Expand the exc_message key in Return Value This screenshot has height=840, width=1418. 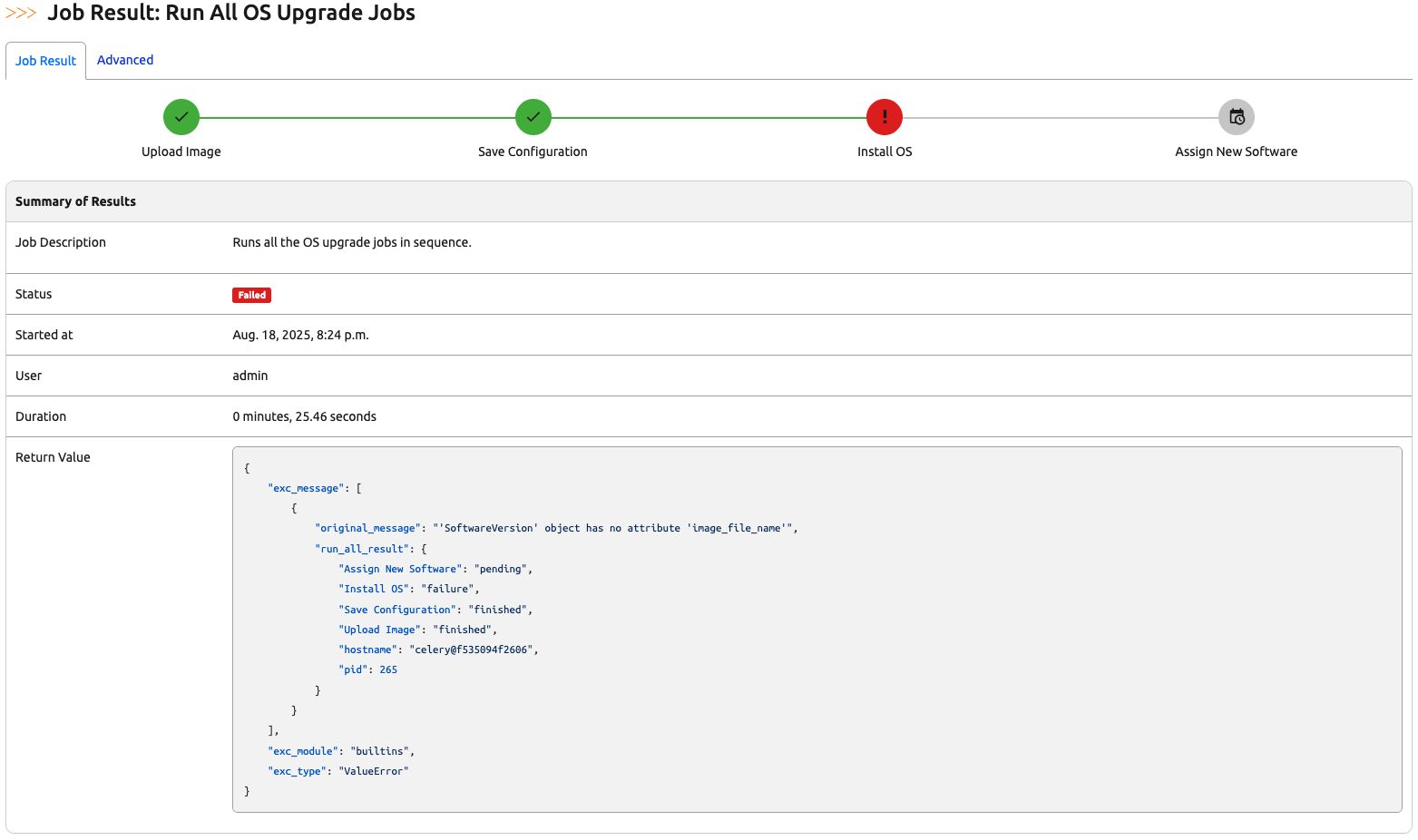306,488
